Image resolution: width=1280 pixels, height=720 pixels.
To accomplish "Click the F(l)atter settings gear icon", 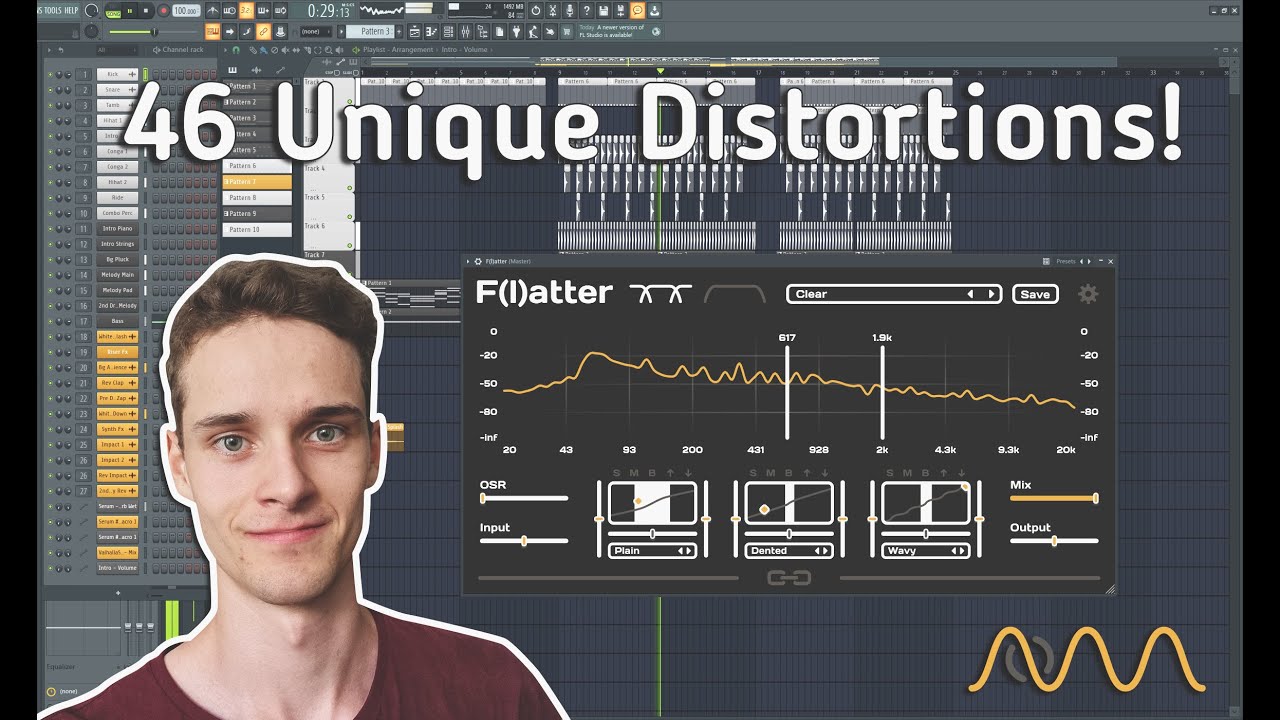I will click(1088, 294).
